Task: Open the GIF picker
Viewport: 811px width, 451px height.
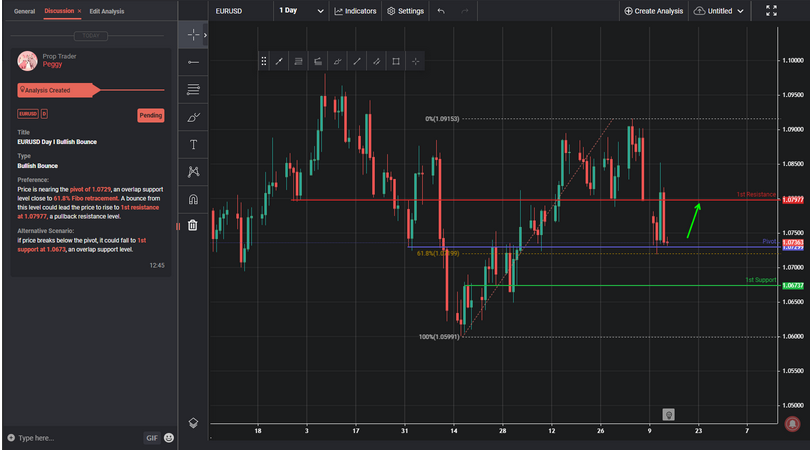Action: tap(152, 438)
